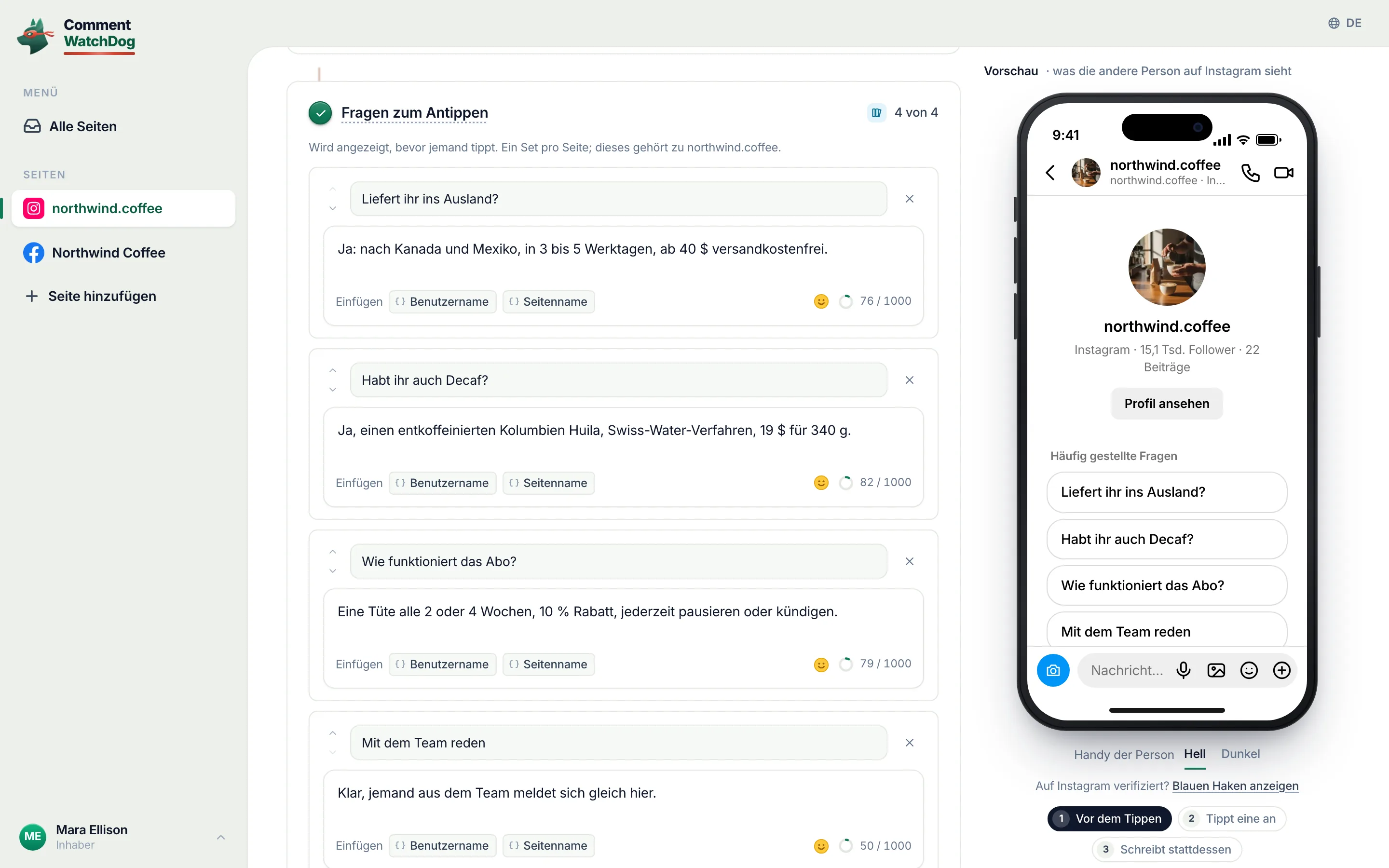The image size is (1389, 868).
Task: Select the northwind.coffee Instagram page
Action: pyautogui.click(x=123, y=208)
